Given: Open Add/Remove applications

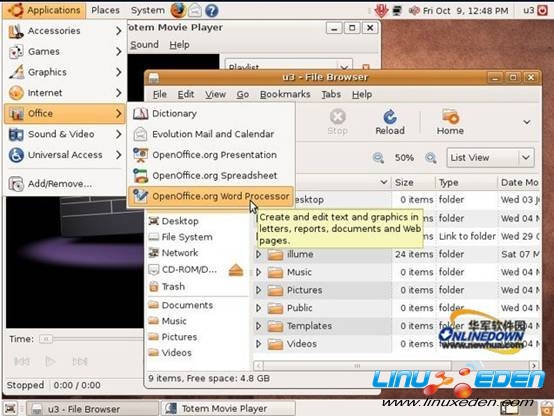Looking at the screenshot, I should point(65,184).
